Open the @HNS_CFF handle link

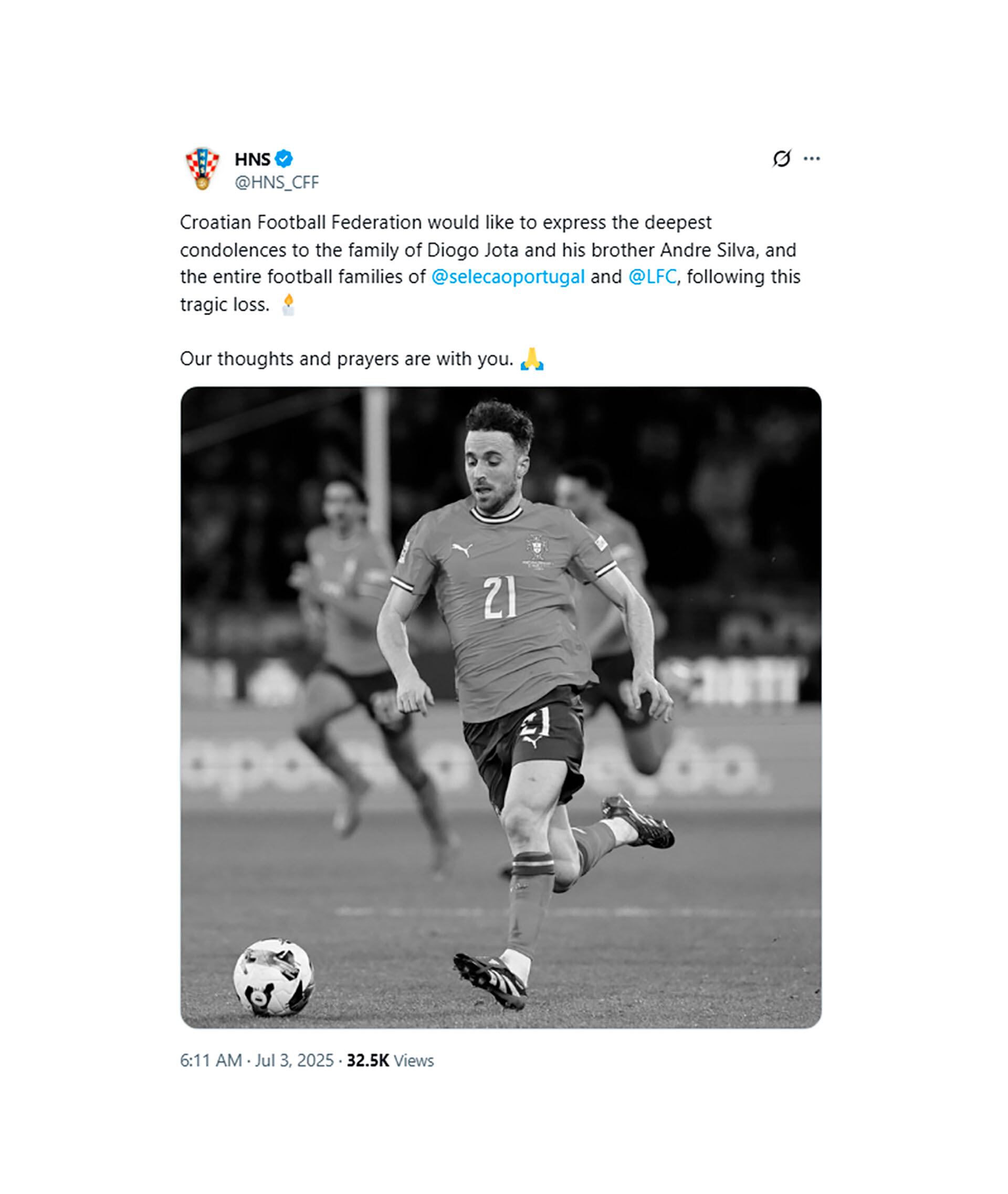[277, 182]
